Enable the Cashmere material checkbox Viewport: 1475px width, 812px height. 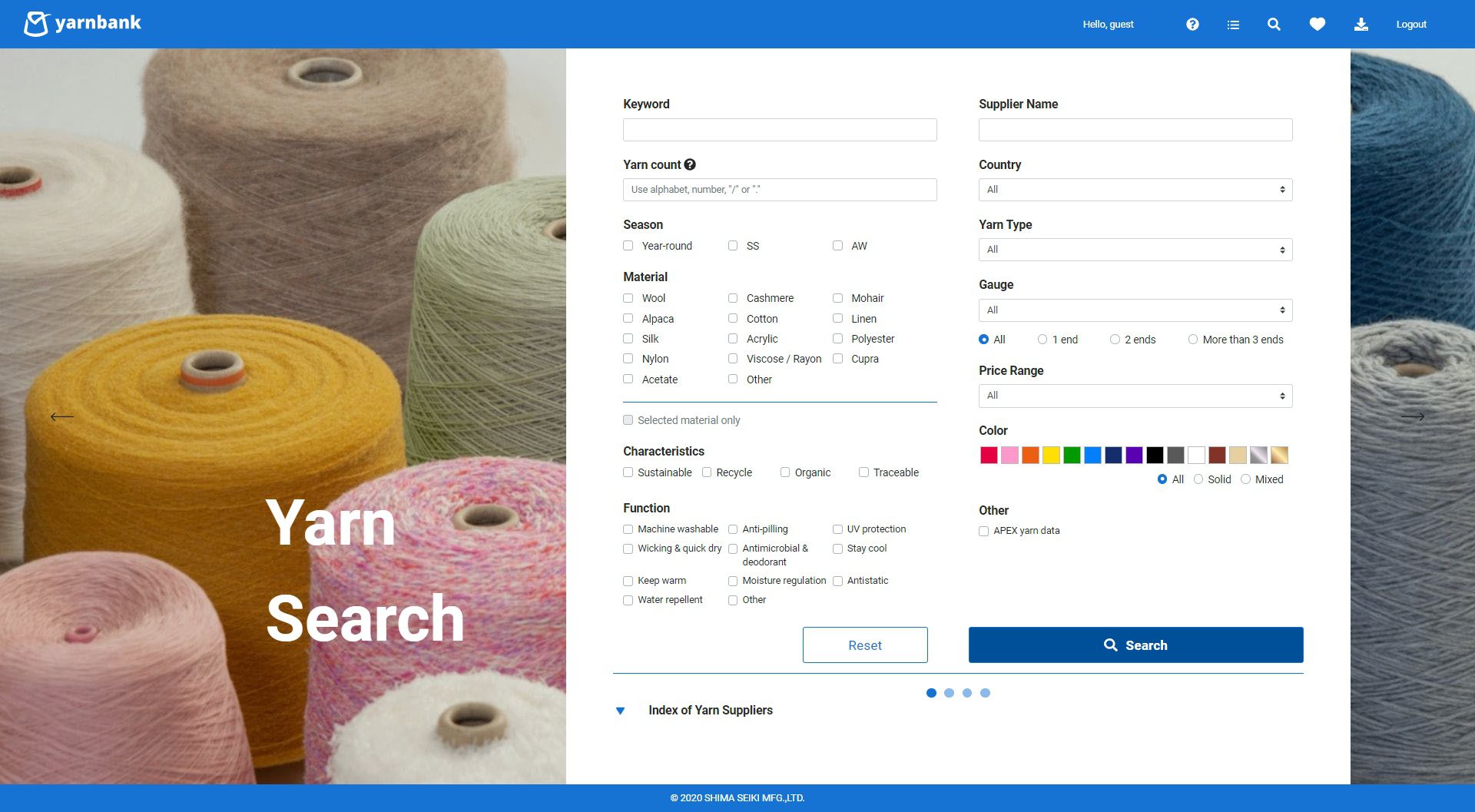[x=733, y=298]
